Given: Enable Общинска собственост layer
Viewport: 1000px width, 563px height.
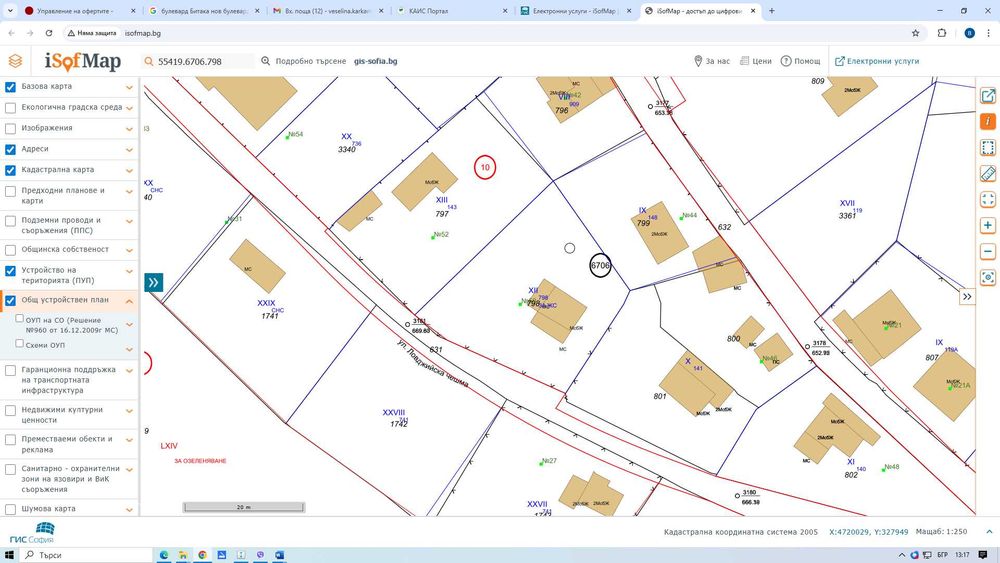Looking at the screenshot, I should 10,250.
